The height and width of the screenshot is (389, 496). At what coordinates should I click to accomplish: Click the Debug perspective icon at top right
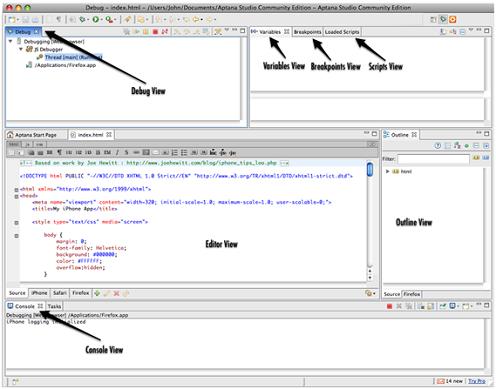click(443, 20)
